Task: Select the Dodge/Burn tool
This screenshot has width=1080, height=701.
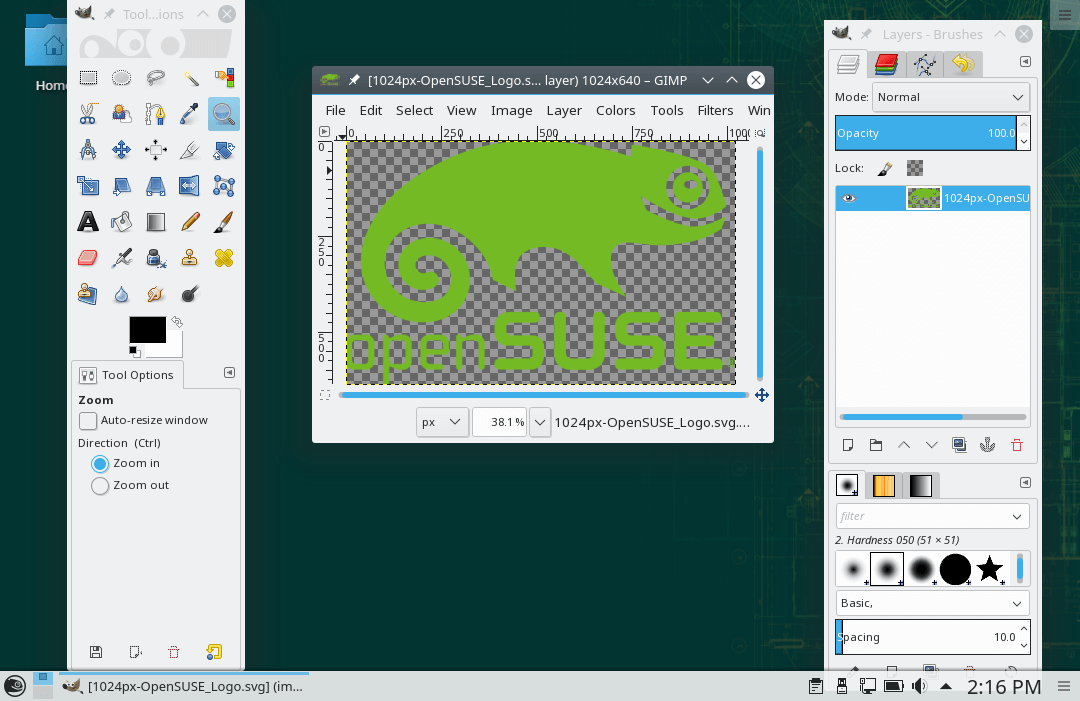Action: click(x=190, y=295)
